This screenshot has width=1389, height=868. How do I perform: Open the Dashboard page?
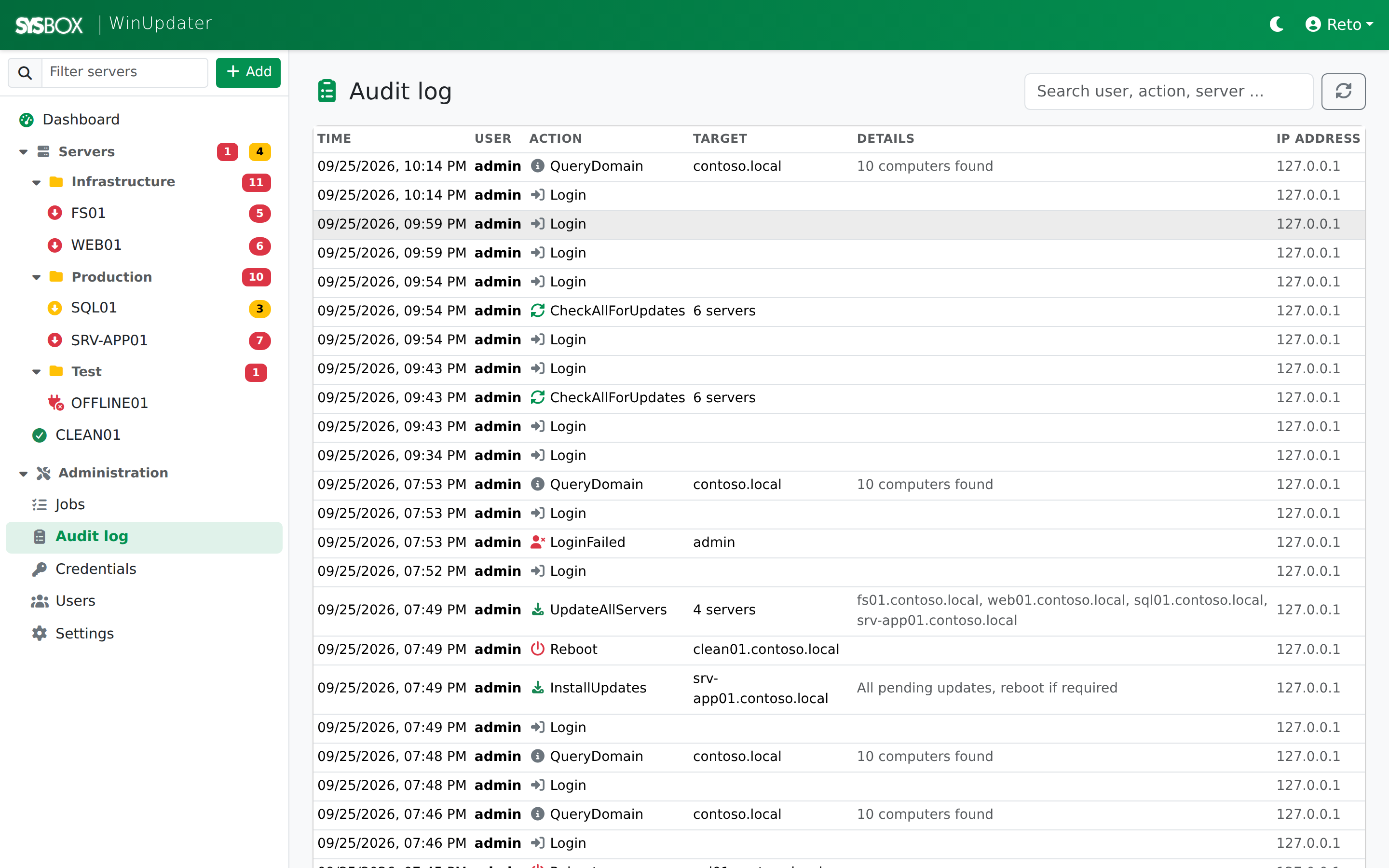(81, 120)
